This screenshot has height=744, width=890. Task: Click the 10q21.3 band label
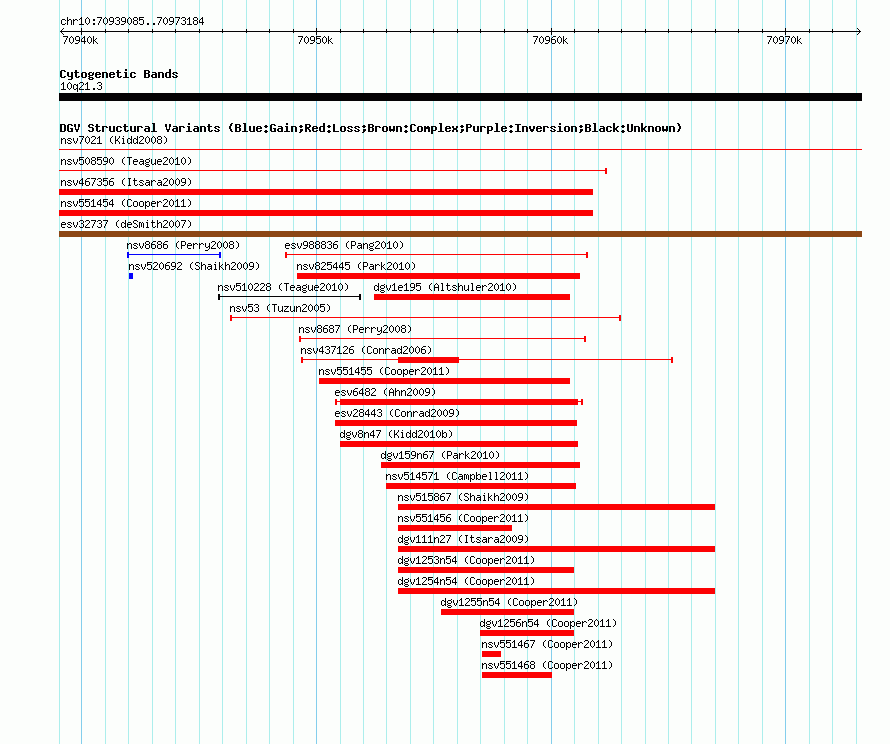click(82, 86)
